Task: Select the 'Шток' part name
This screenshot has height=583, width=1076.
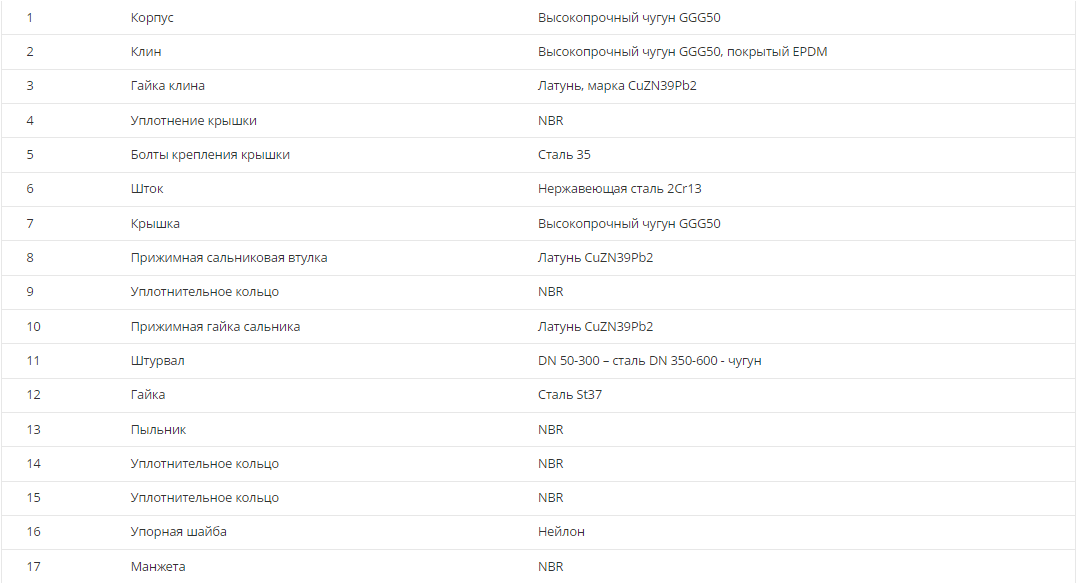Action: 147,189
